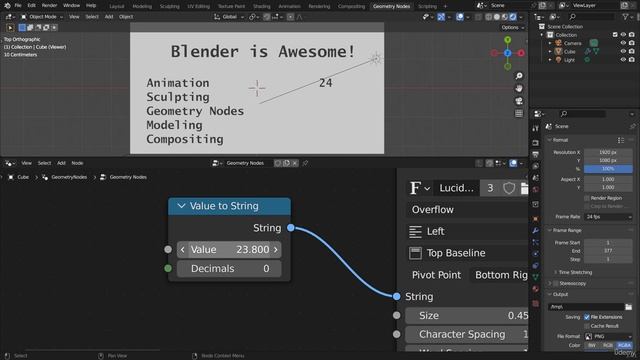Open Modifier properties wrench tab

click(x=536, y=231)
